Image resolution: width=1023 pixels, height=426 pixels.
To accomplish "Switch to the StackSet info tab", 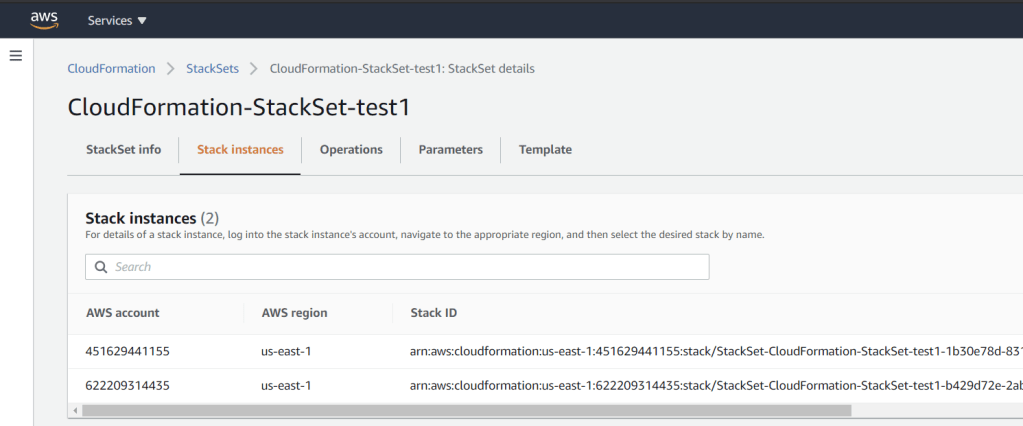I will pyautogui.click(x=123, y=150).
